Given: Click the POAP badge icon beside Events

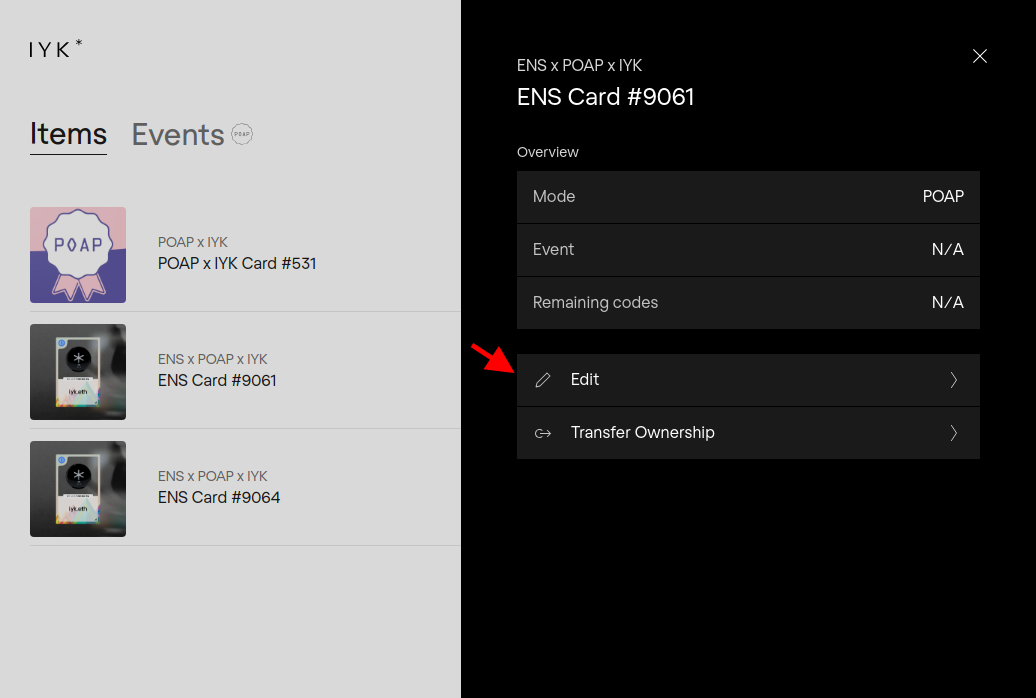Looking at the screenshot, I should 242,134.
